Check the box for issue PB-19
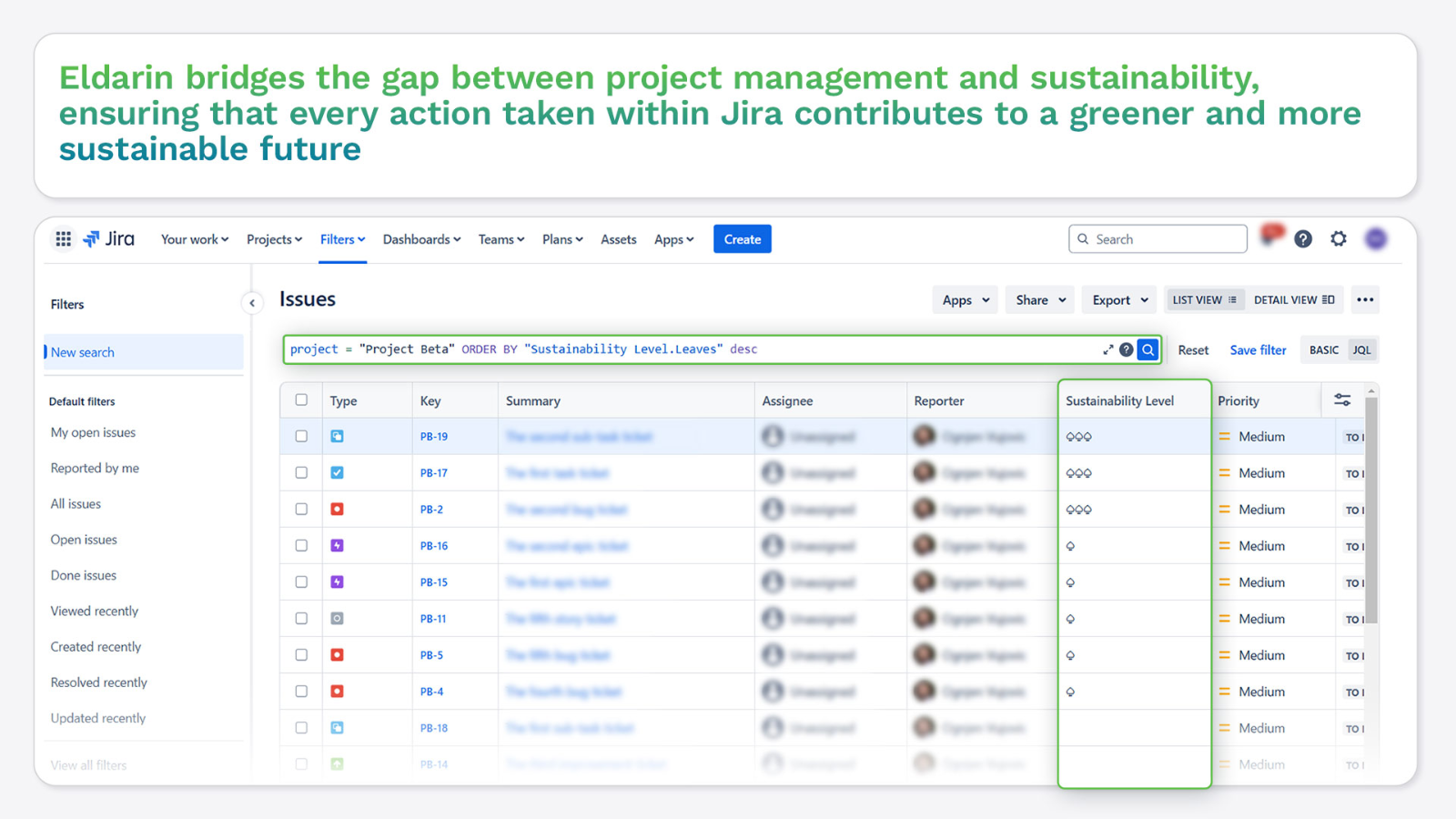Screen dimensions: 1456x819 (301, 437)
